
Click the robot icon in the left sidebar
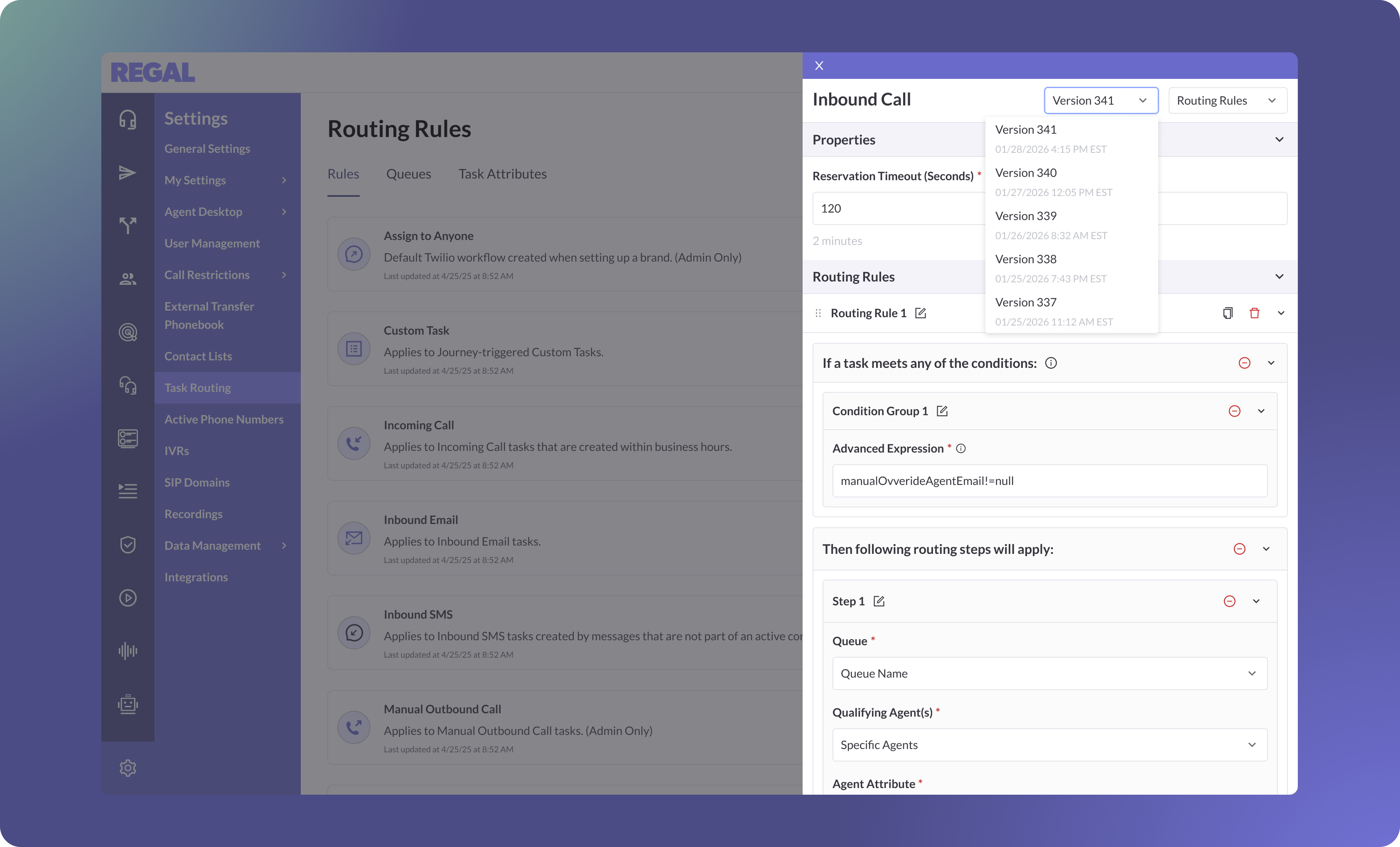(128, 704)
